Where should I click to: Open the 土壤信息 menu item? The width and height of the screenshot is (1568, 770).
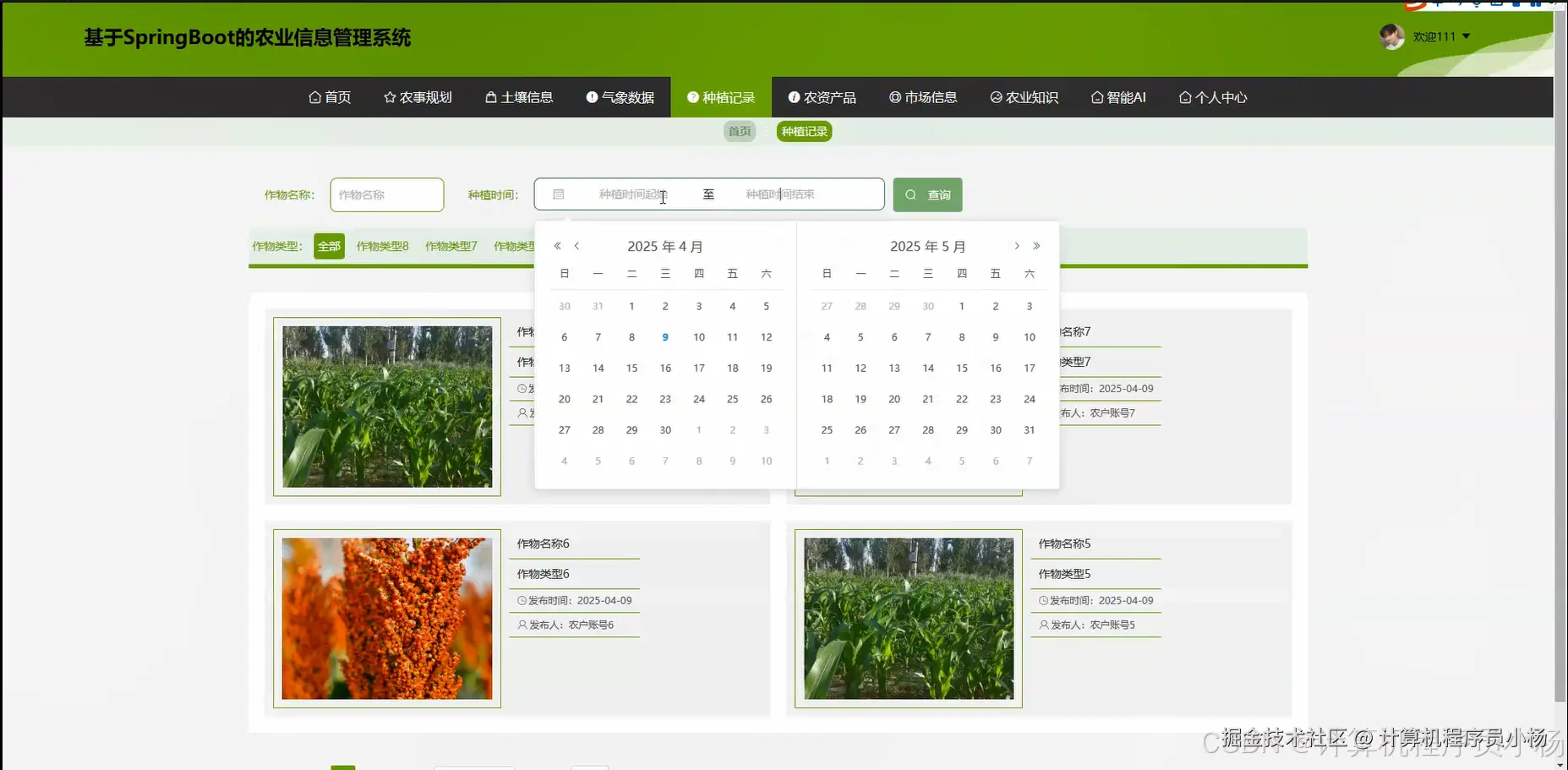coord(519,97)
